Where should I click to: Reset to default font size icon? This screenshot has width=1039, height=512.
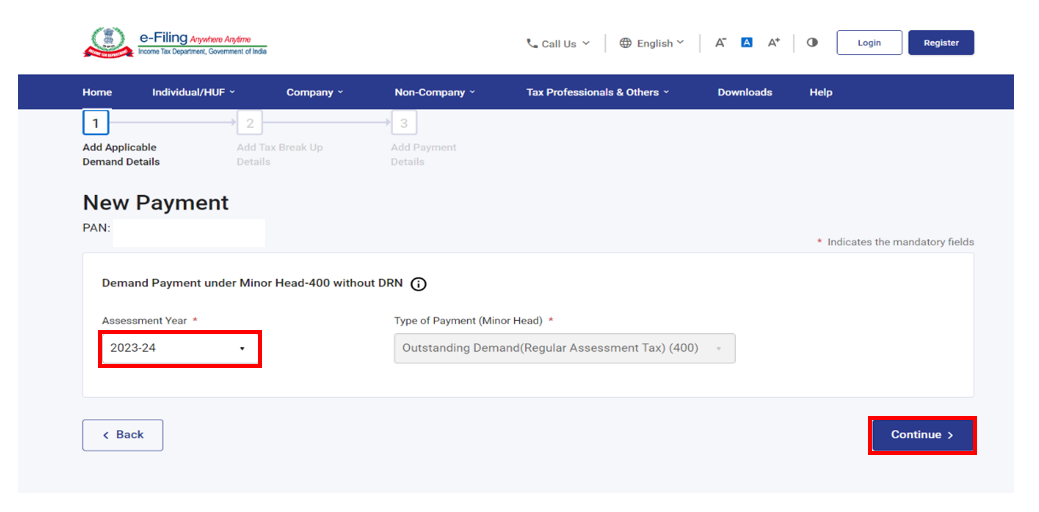click(746, 43)
